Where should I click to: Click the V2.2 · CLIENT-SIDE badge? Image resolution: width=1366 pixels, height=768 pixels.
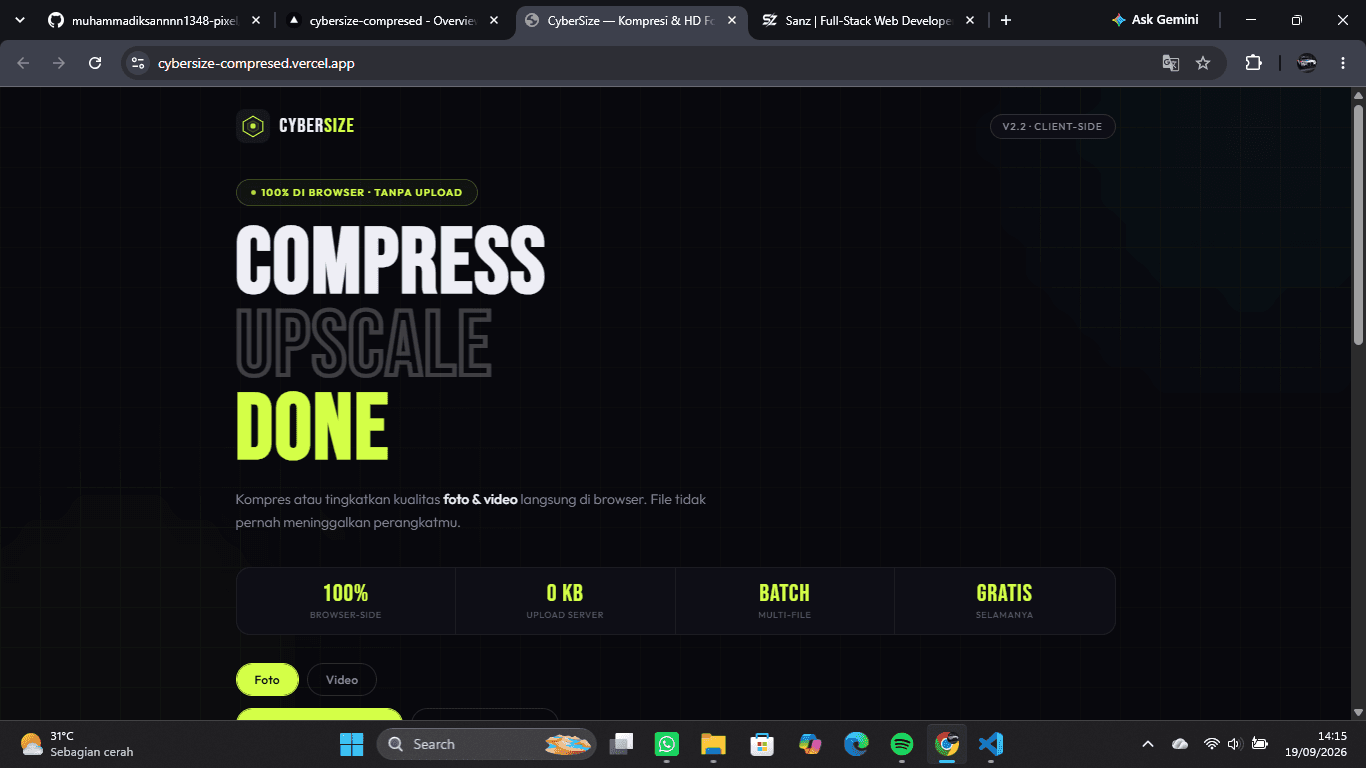[x=1053, y=127]
